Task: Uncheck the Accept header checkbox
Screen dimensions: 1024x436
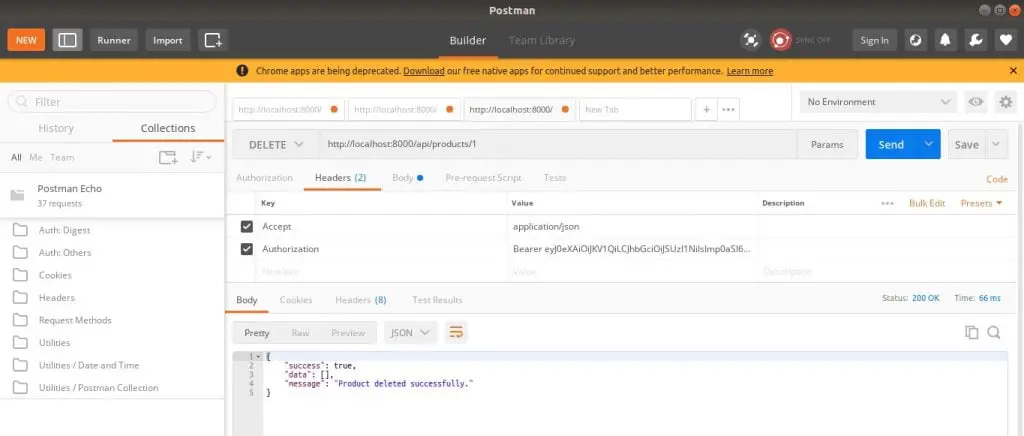Action: 247,226
